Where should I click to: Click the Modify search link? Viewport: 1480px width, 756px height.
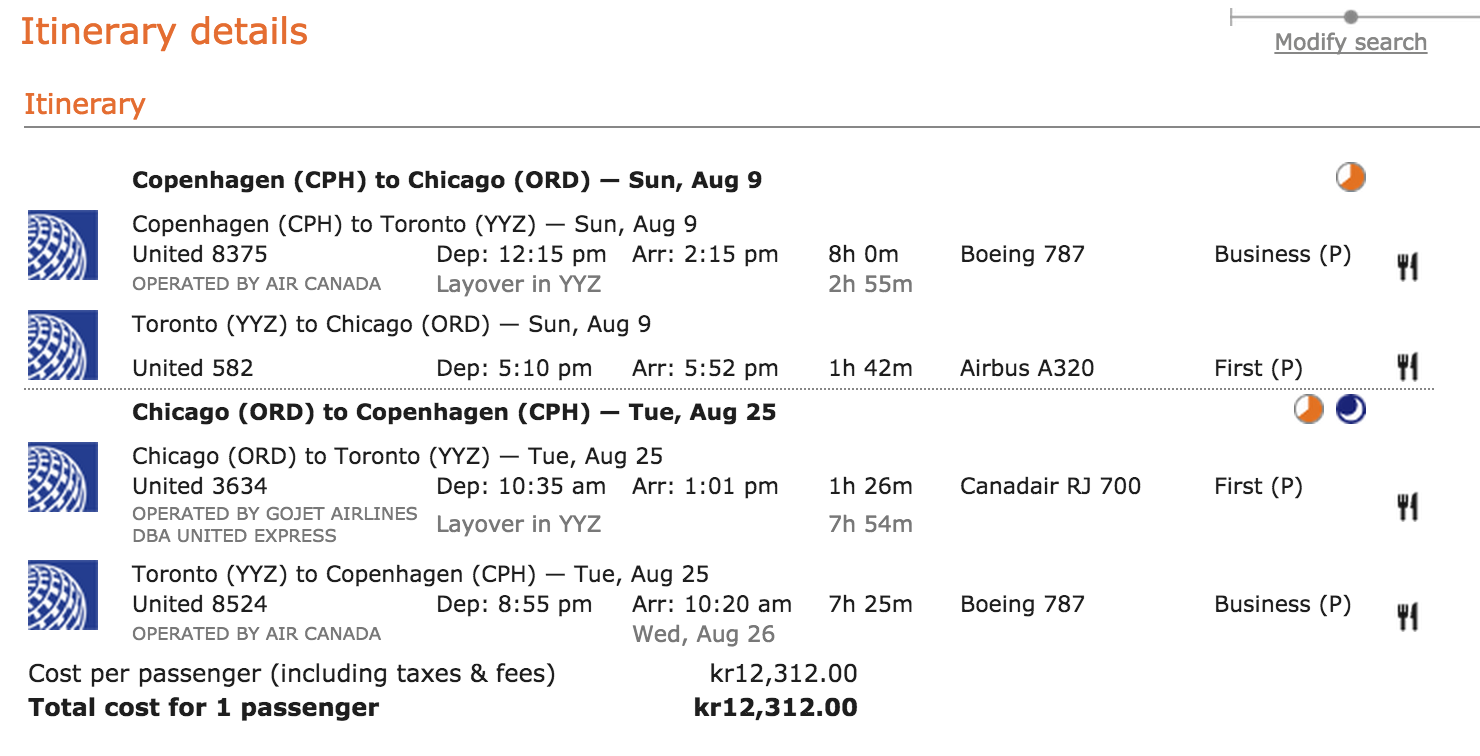pyautogui.click(x=1350, y=42)
